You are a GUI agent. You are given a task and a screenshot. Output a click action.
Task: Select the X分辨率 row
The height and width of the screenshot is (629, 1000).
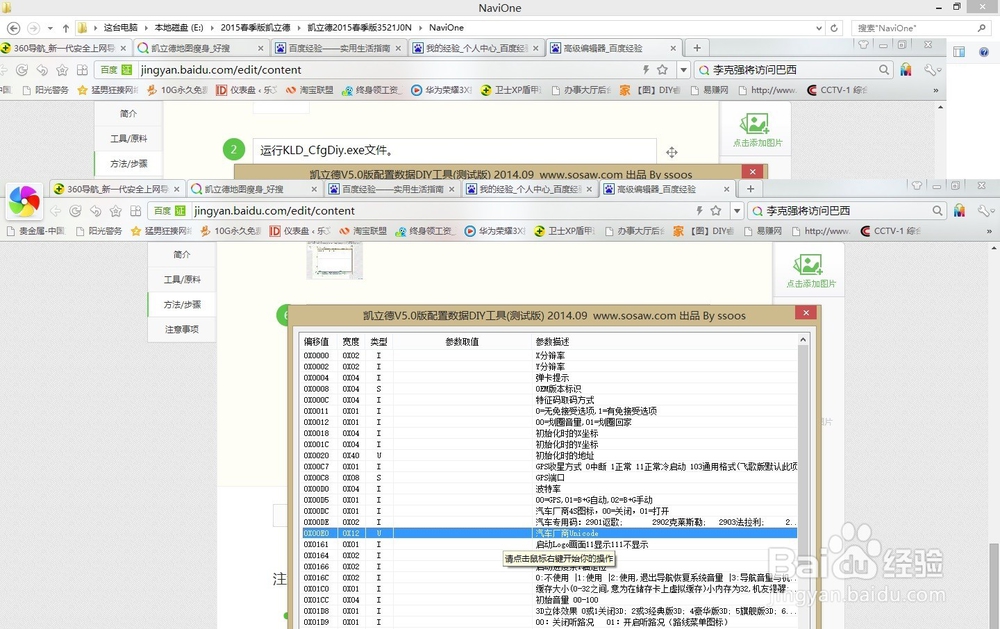(550, 355)
